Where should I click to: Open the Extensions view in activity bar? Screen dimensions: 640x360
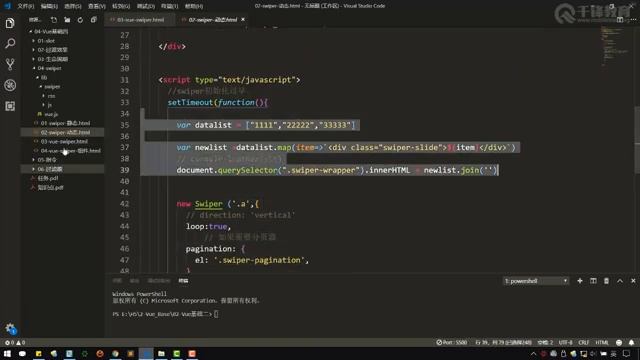[10, 106]
